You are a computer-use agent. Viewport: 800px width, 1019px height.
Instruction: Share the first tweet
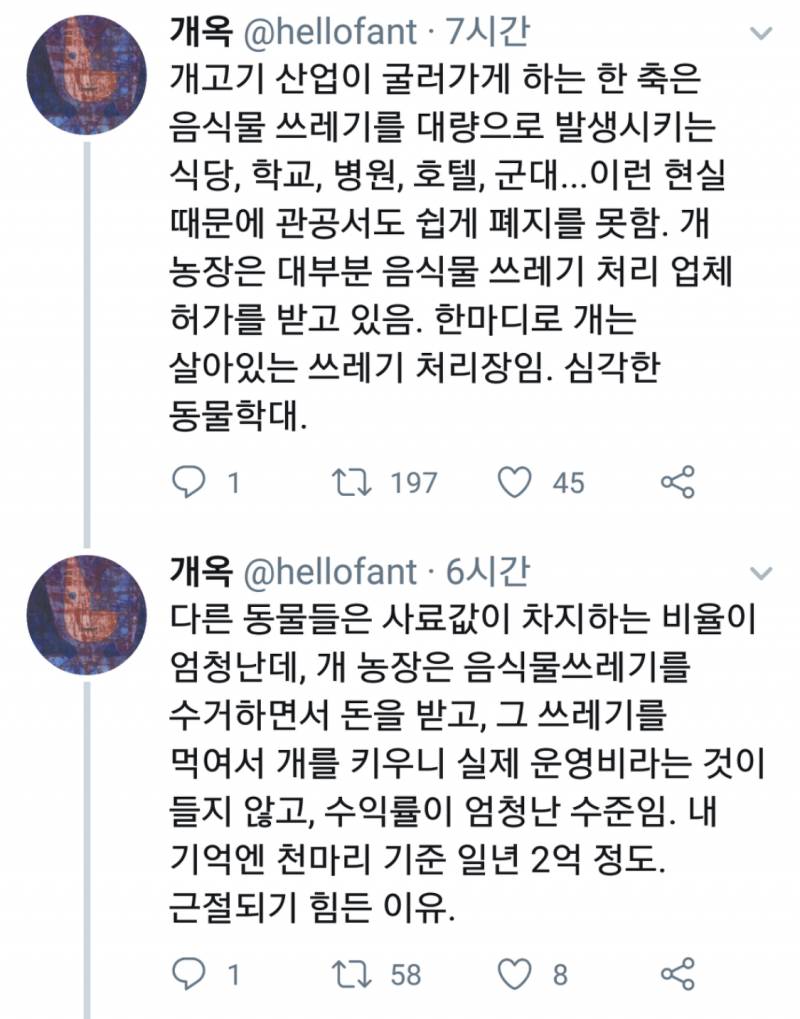coord(679,482)
